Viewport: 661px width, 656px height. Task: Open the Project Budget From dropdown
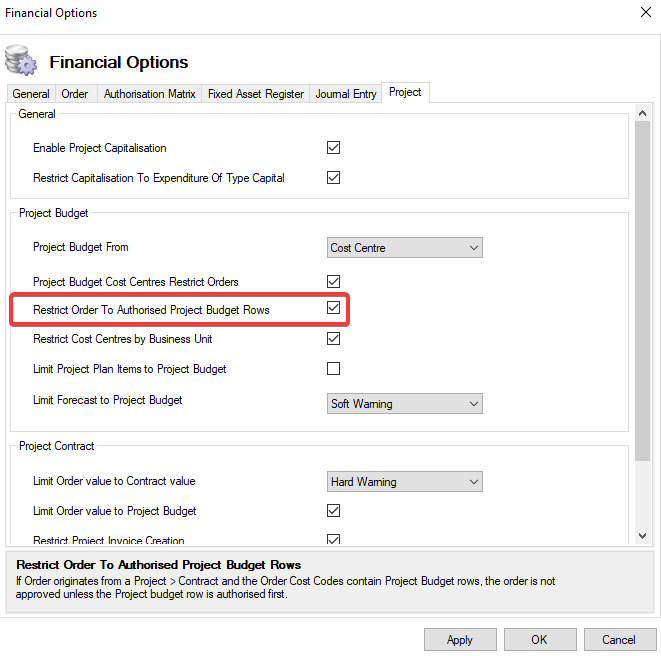(405, 248)
